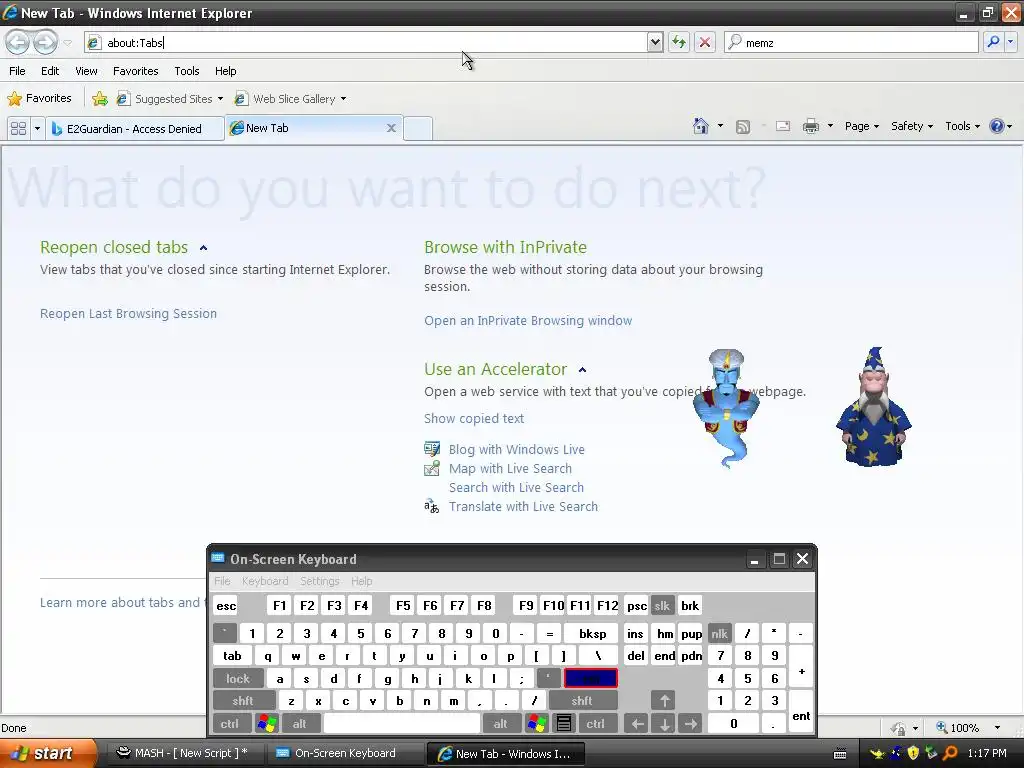Click the Print icon
The width and height of the screenshot is (1024, 768).
(x=810, y=127)
